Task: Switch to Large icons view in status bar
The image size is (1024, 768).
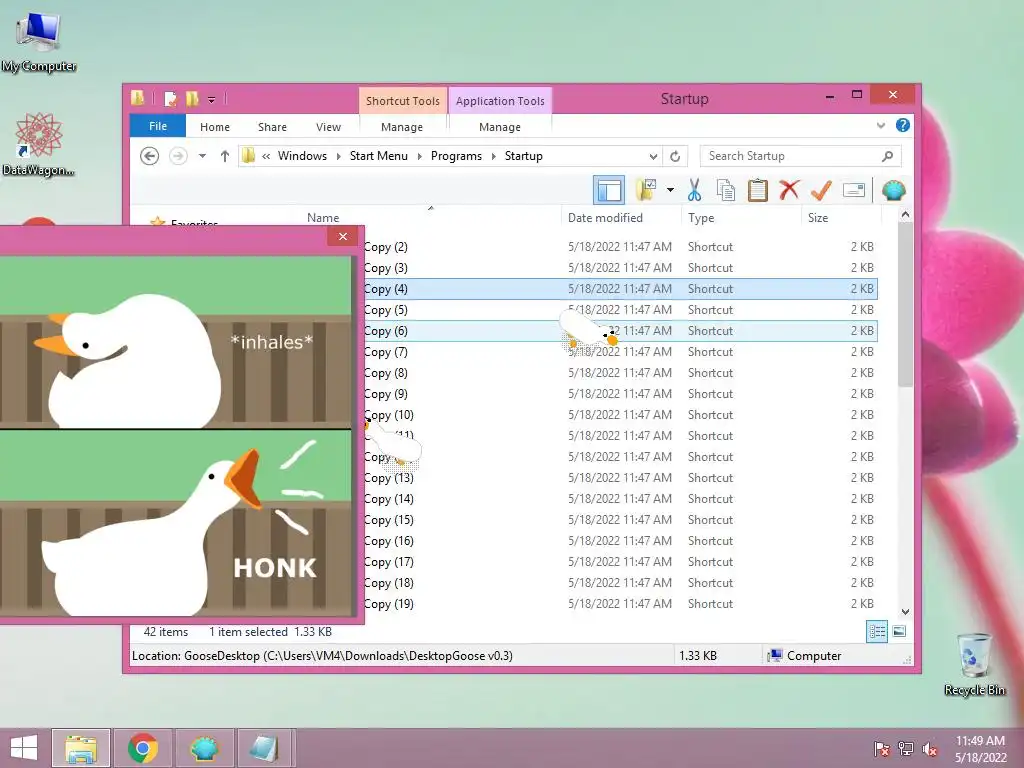Action: (899, 631)
